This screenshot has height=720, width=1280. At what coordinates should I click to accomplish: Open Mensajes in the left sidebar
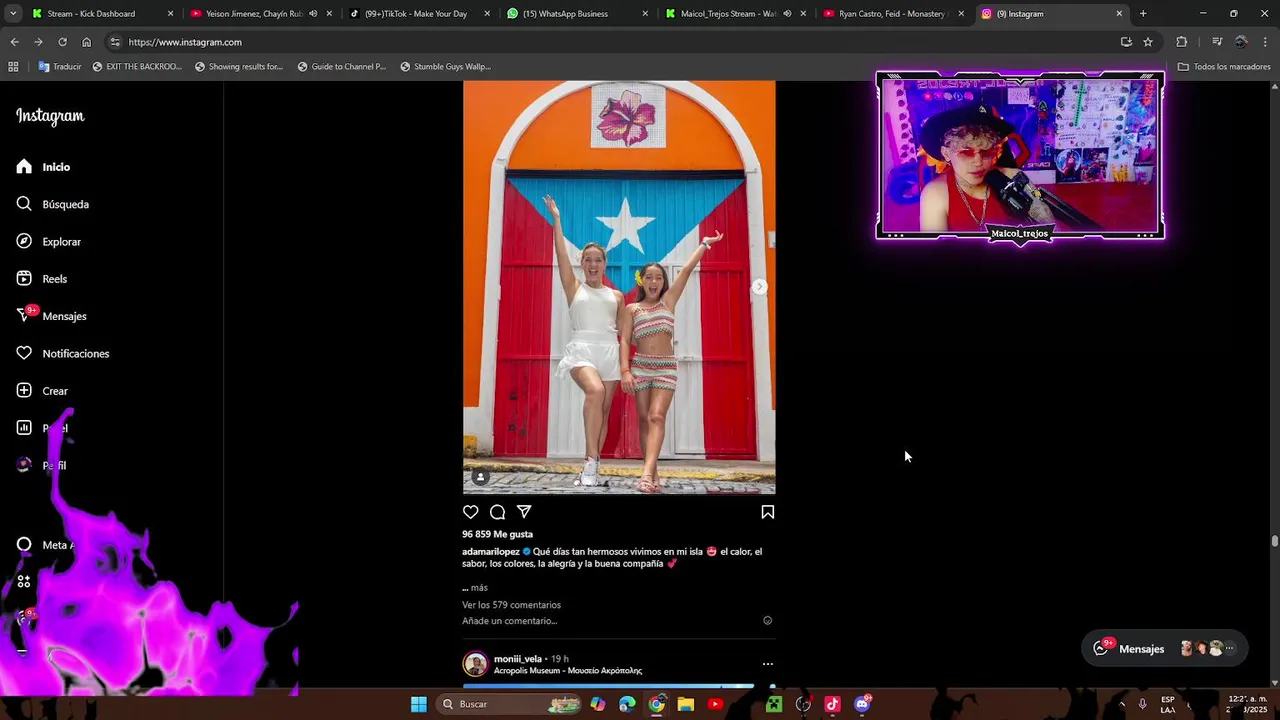pos(52,316)
